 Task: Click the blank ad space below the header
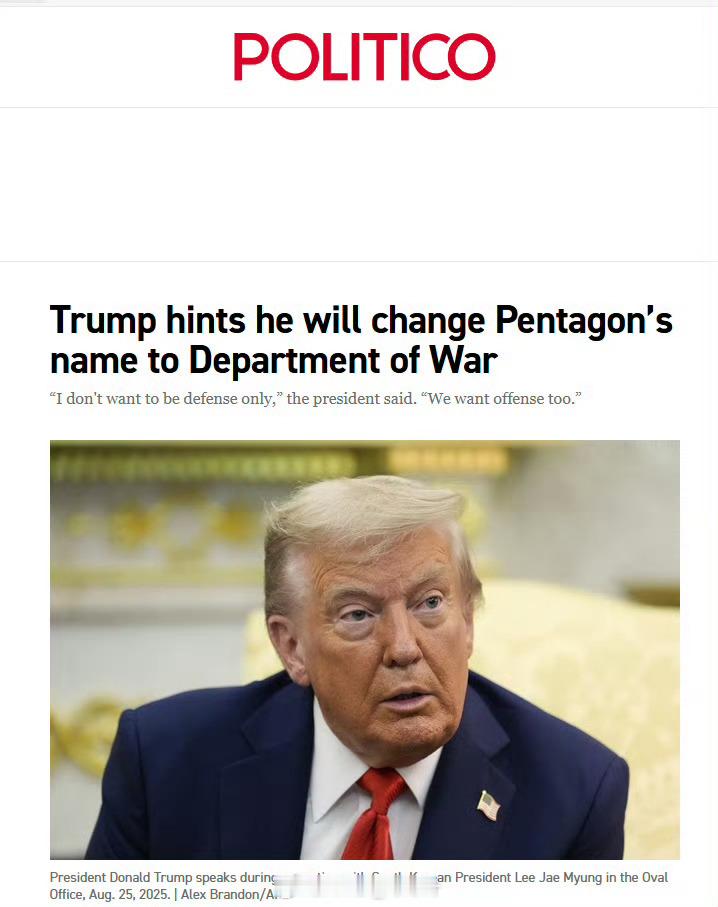(359, 184)
